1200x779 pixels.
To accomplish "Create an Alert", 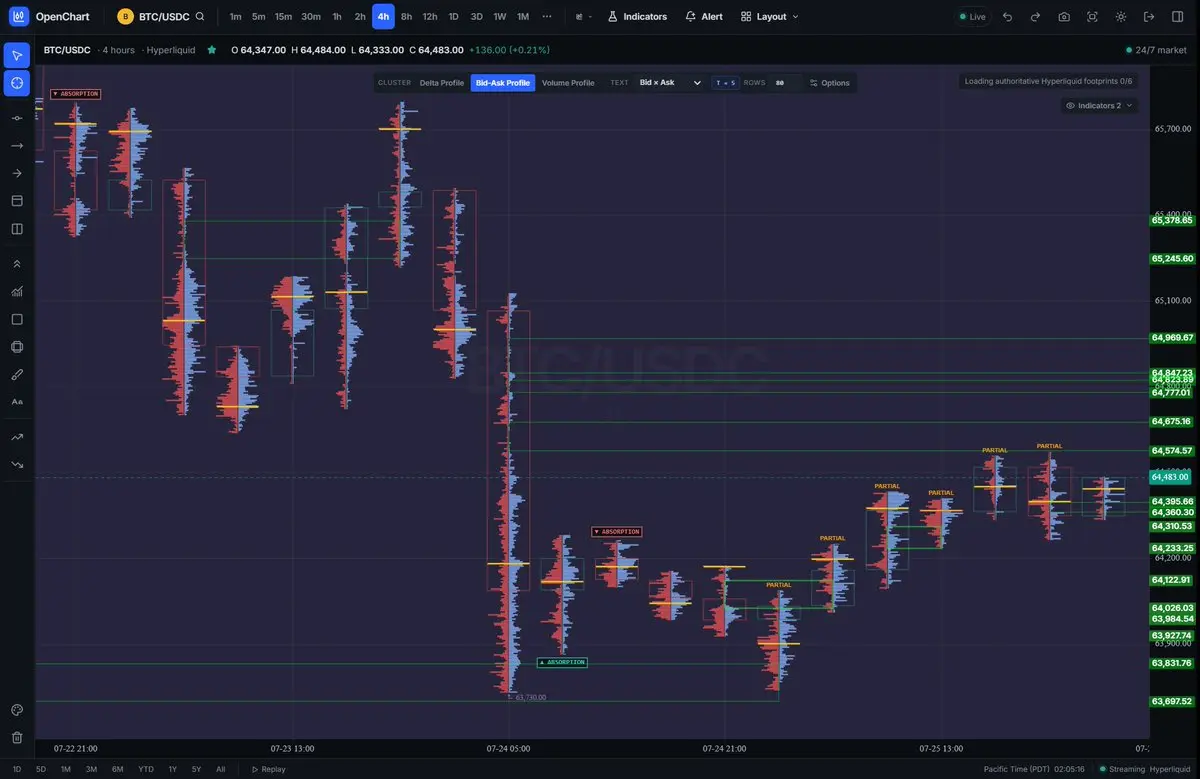I will pyautogui.click(x=704, y=16).
